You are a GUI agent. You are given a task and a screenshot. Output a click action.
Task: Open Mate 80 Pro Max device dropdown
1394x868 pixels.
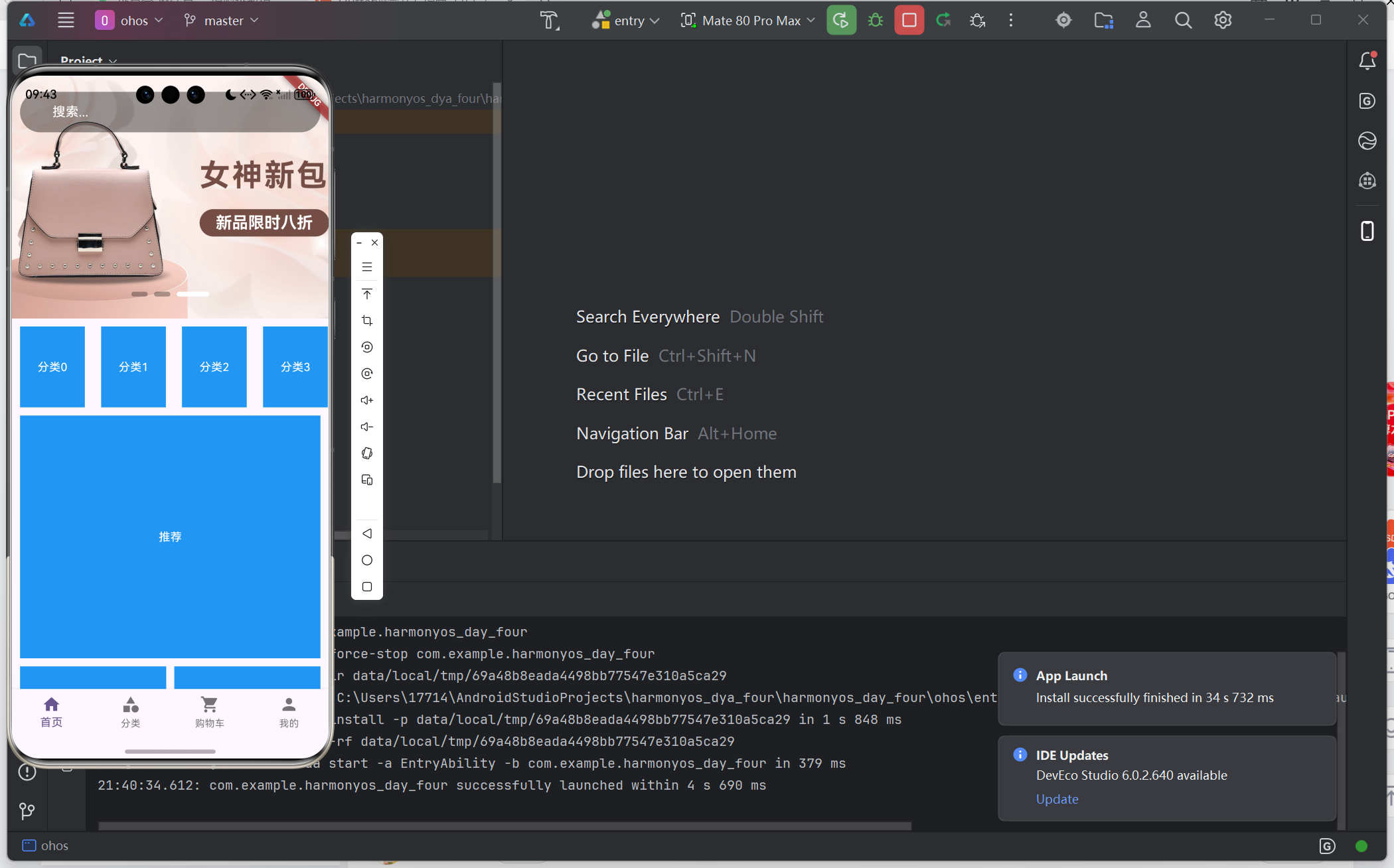(748, 21)
